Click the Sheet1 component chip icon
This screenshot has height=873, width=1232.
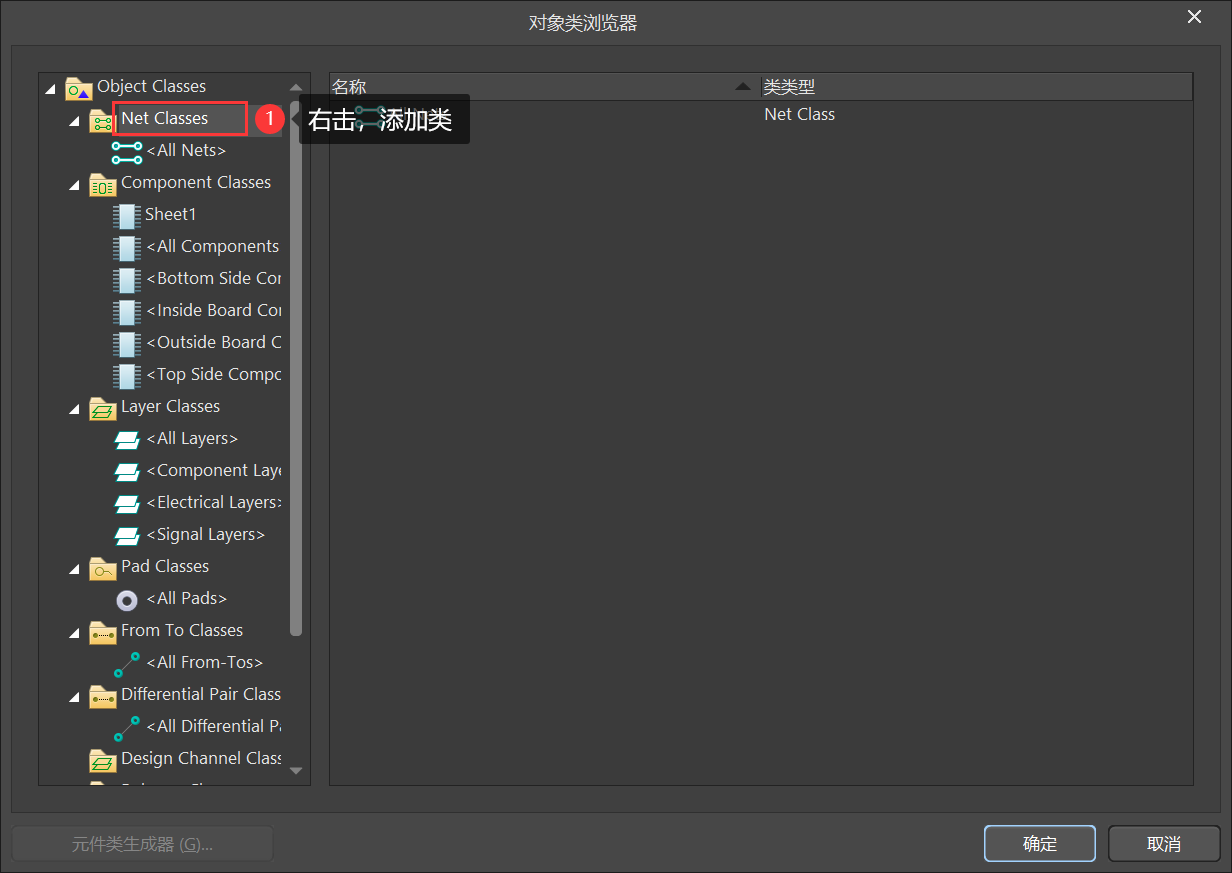(x=127, y=216)
